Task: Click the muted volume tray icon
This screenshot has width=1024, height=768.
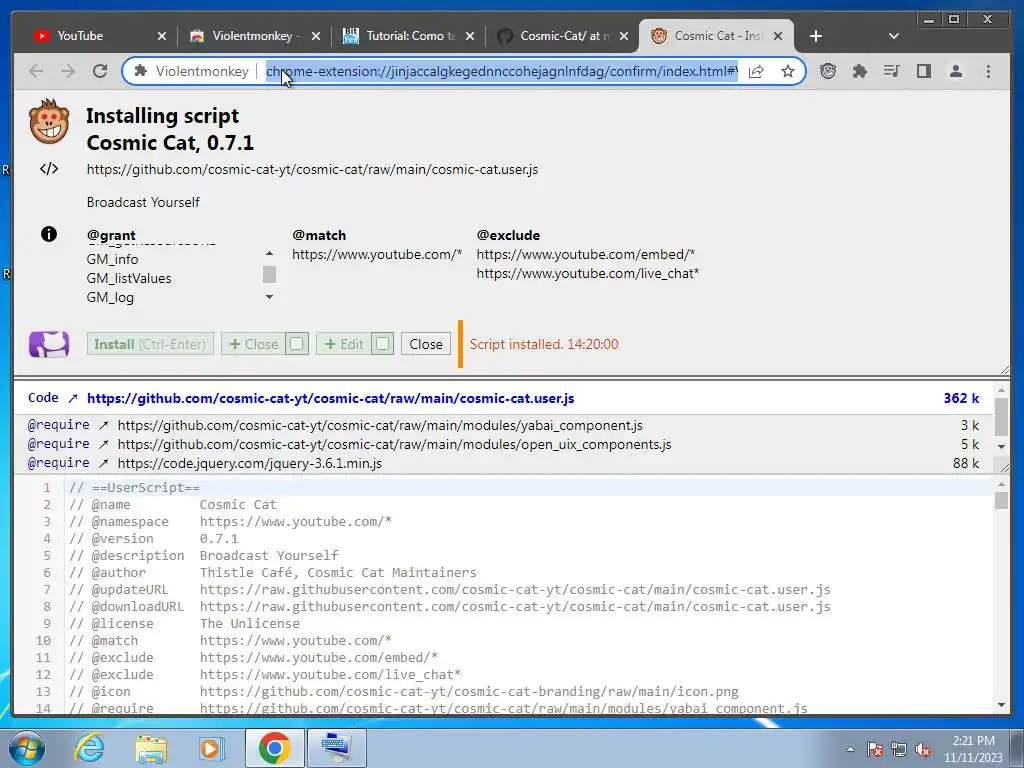Action: pyautogui.click(x=924, y=750)
